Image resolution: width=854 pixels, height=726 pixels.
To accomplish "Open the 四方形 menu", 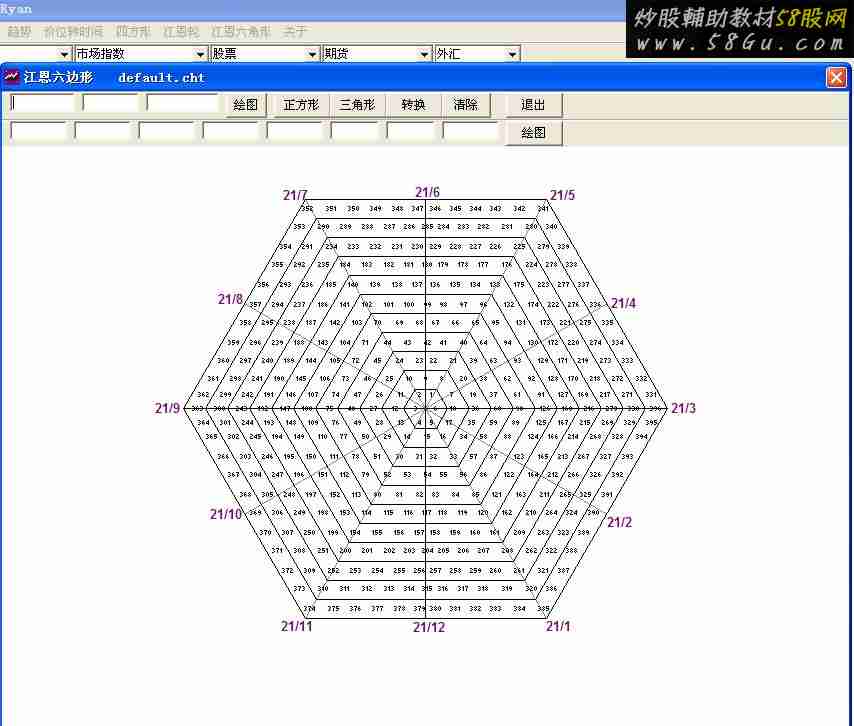I will [133, 32].
